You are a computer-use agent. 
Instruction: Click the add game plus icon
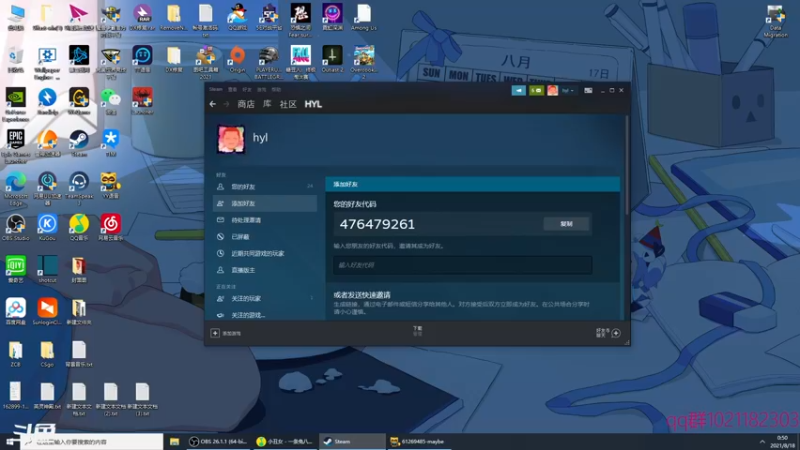(x=215, y=333)
